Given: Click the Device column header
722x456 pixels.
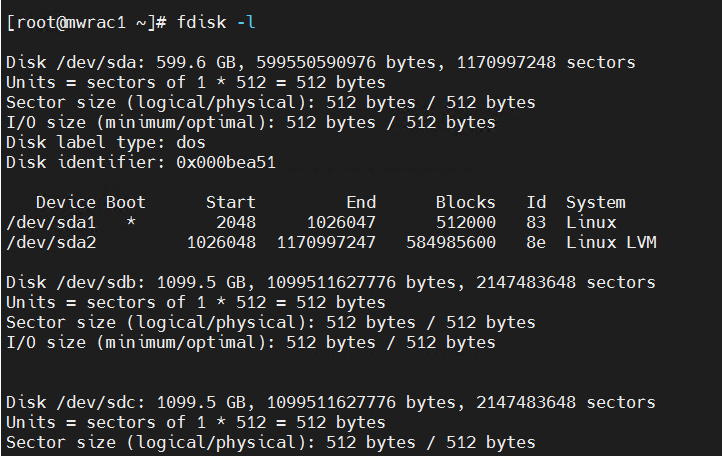Looking at the screenshot, I should [x=66, y=202].
